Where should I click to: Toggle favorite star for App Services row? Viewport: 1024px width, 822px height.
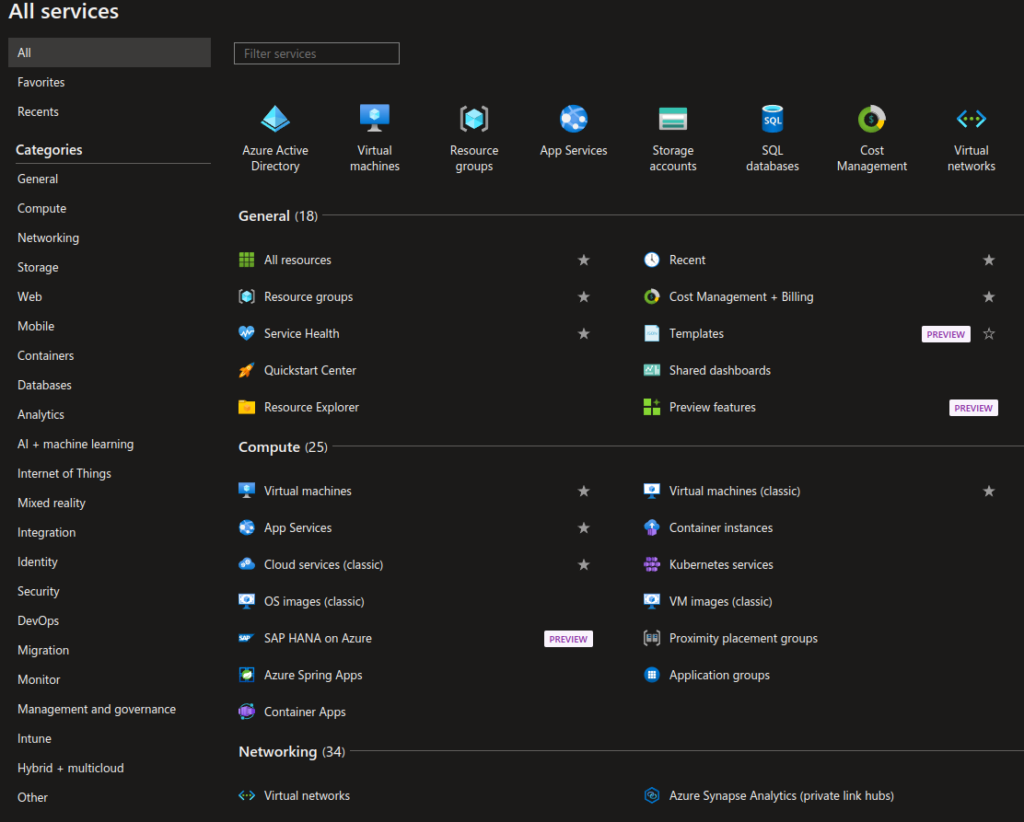pos(584,528)
